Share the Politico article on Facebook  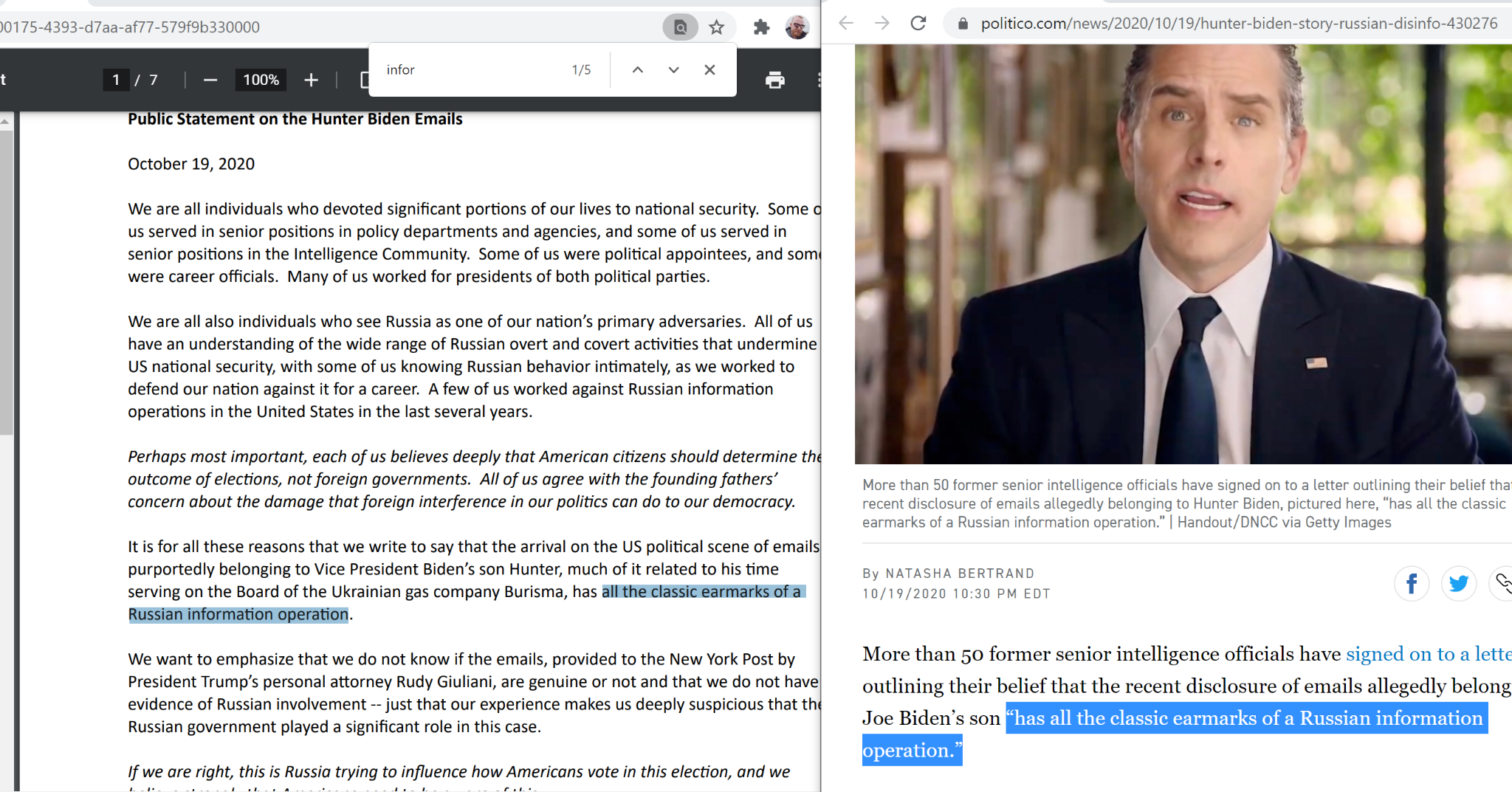tap(1412, 584)
